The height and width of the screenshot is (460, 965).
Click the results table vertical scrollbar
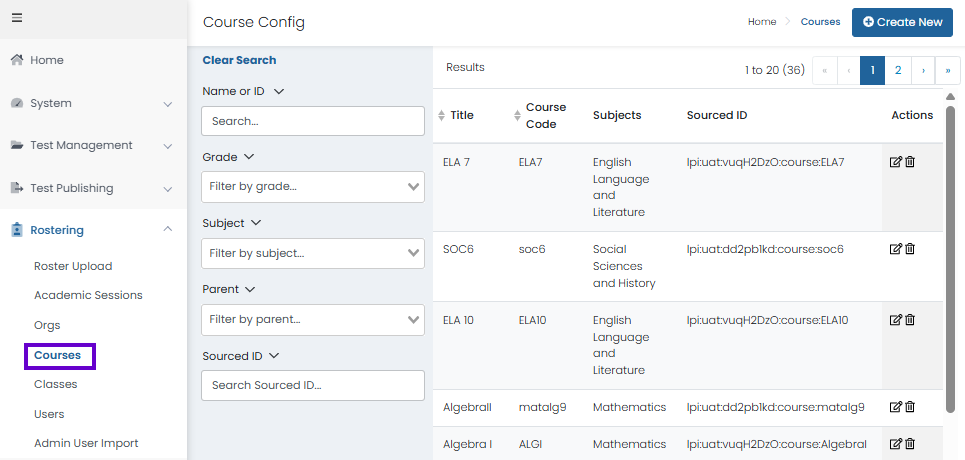tap(950, 259)
